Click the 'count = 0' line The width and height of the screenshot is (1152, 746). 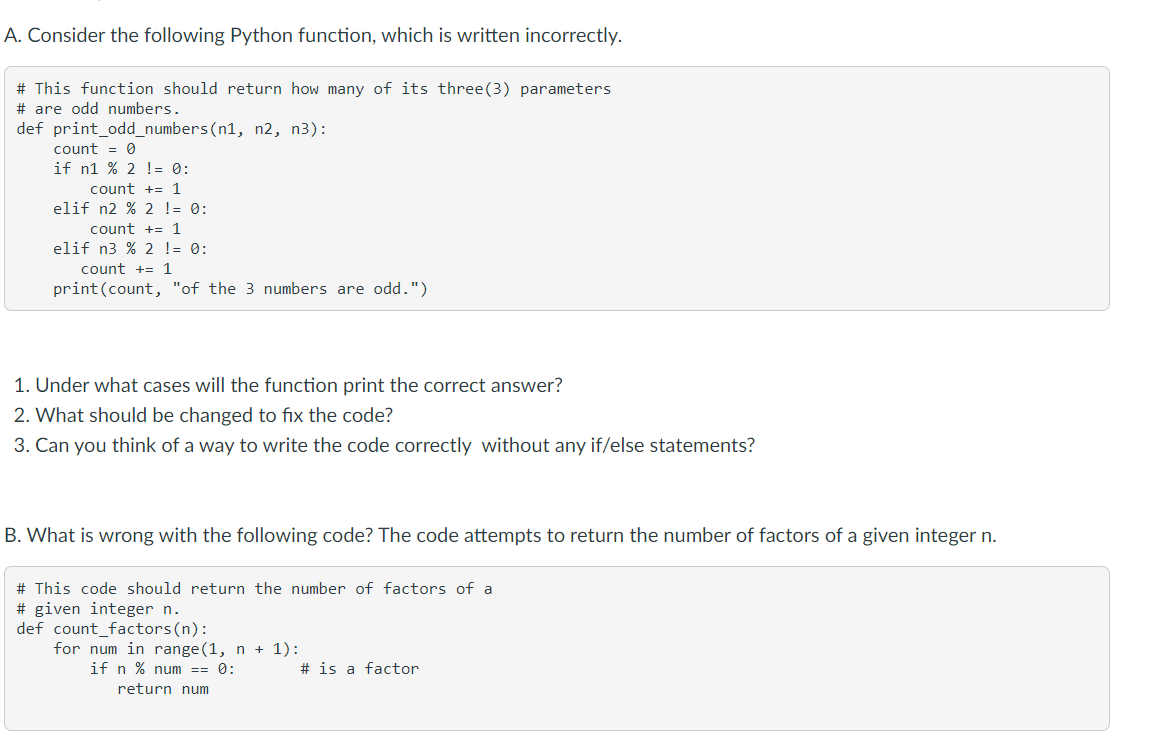[94, 149]
